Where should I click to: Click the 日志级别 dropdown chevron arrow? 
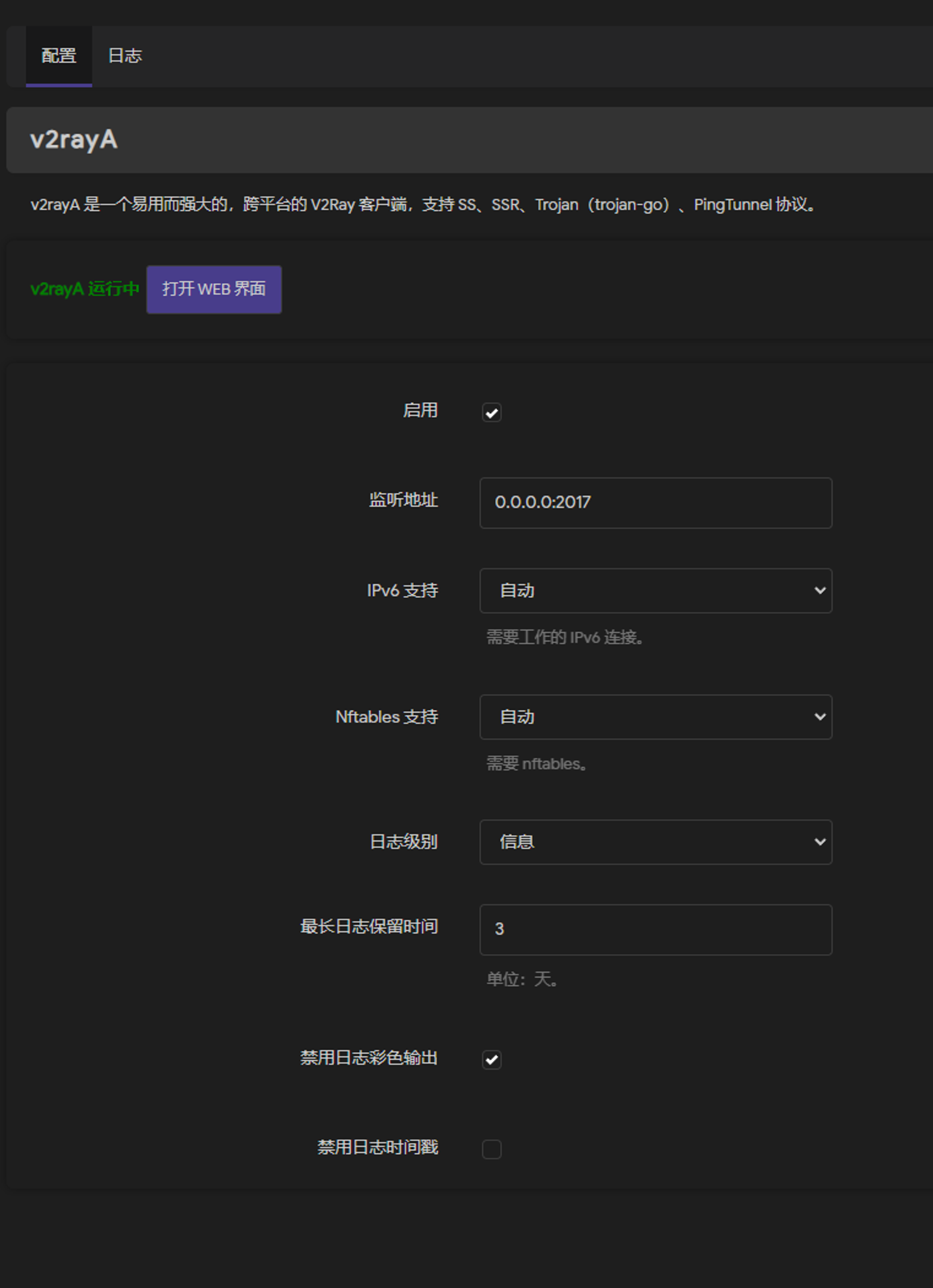tap(820, 841)
